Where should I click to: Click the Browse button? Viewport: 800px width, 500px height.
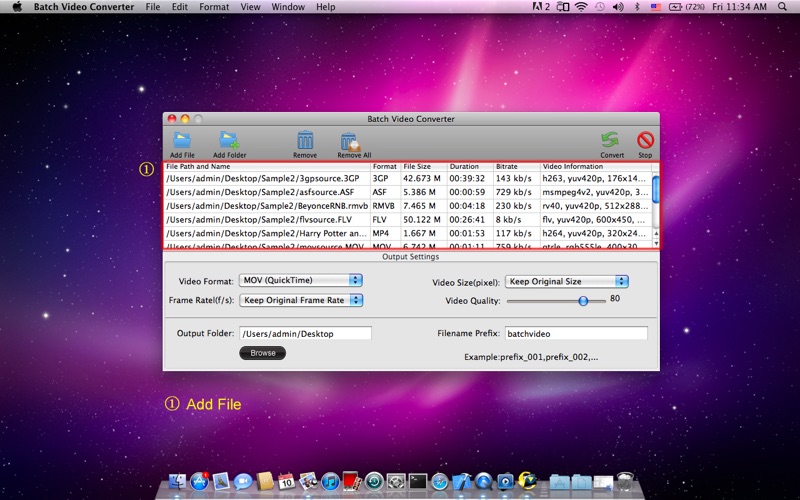tap(262, 353)
